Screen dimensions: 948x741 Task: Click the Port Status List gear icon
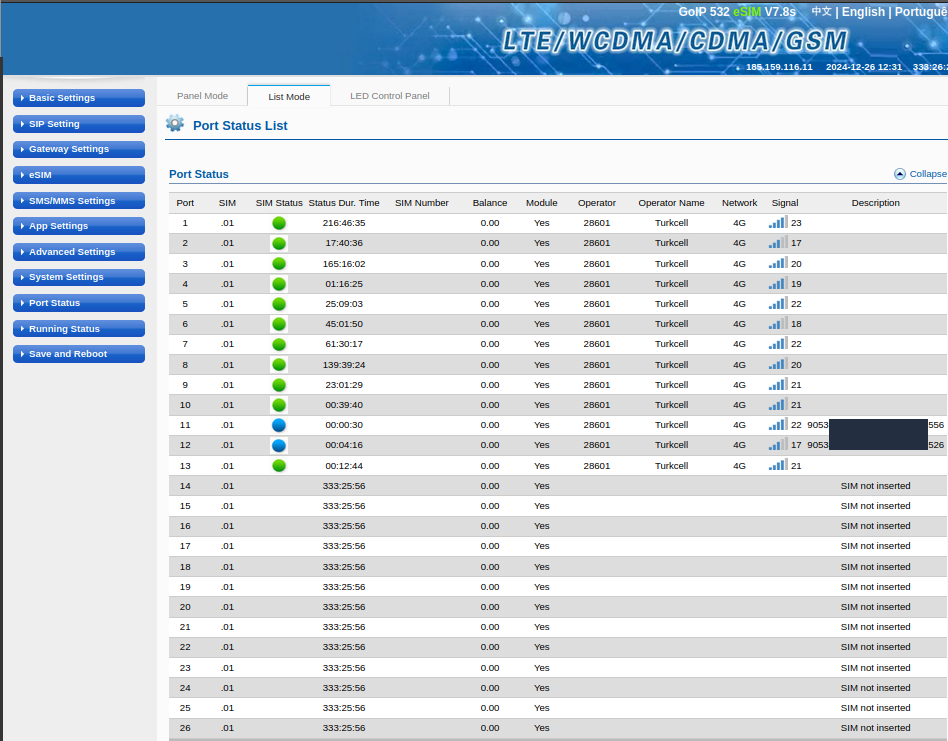click(x=175, y=123)
